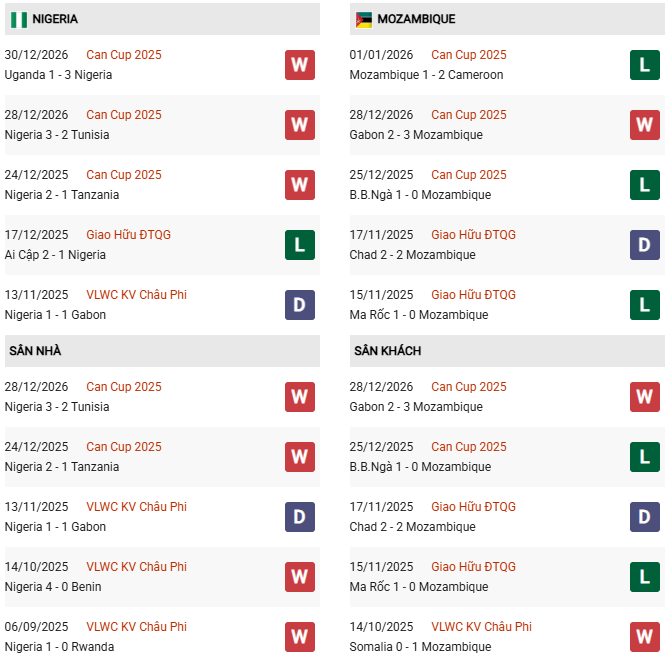The height and width of the screenshot is (662, 666).
Task: Select the NIGERIA team header
Action: 55,19
